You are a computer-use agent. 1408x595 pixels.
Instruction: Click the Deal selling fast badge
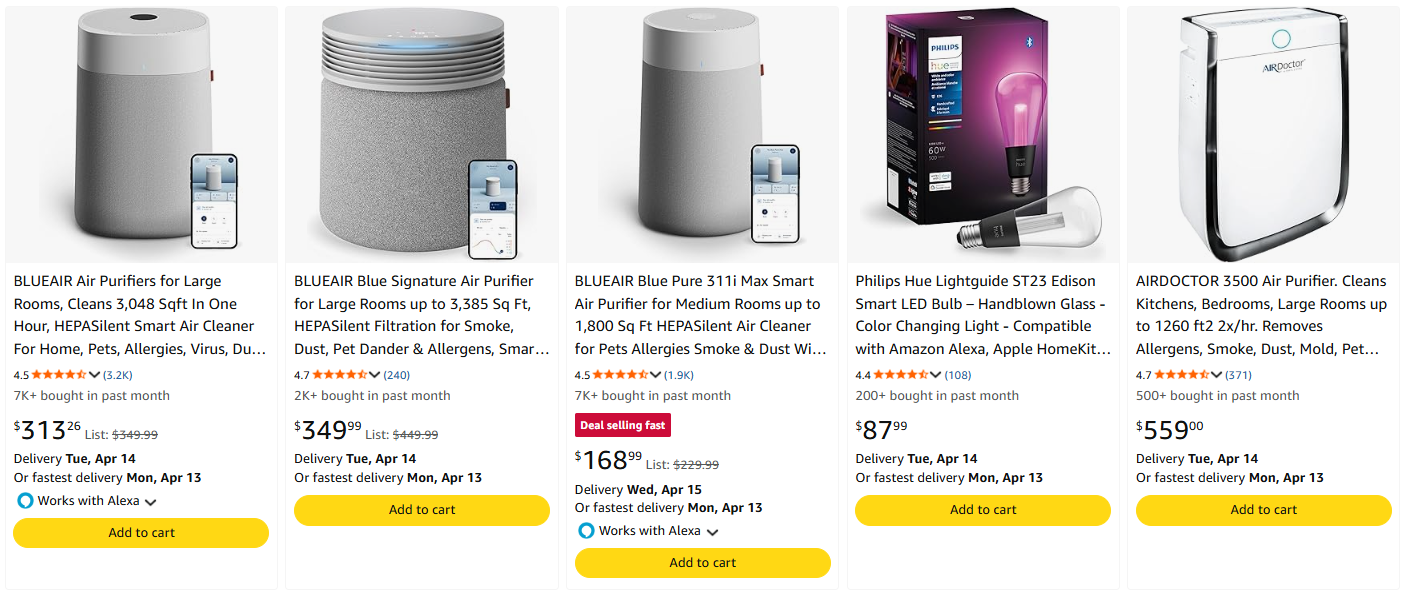622,424
